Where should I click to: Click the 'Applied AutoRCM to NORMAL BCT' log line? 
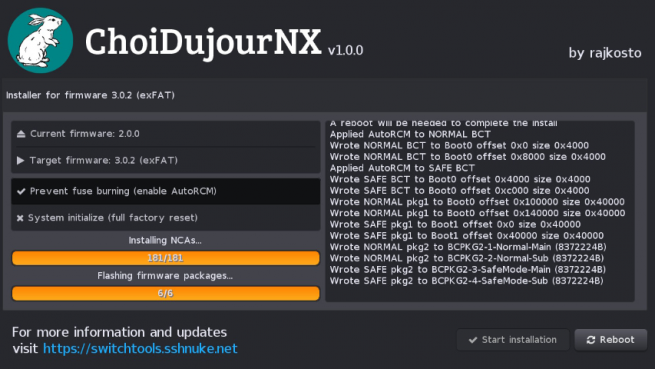(x=410, y=134)
